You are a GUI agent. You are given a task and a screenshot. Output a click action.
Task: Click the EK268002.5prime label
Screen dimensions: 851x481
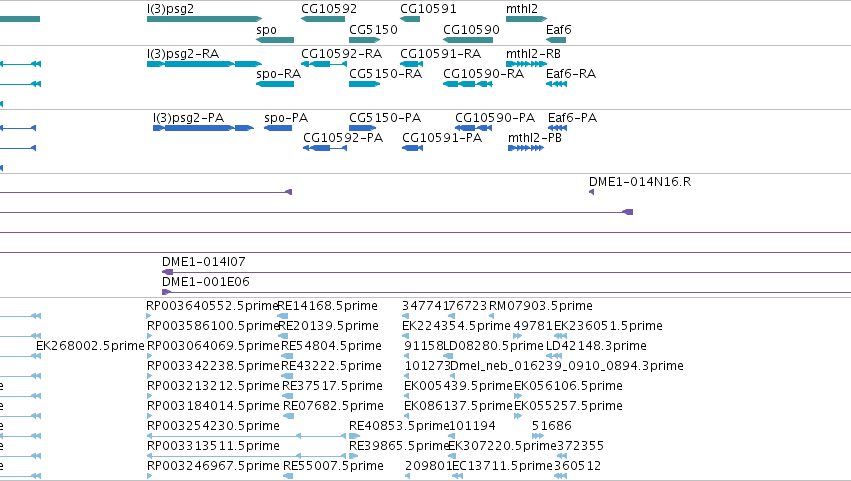(90, 346)
